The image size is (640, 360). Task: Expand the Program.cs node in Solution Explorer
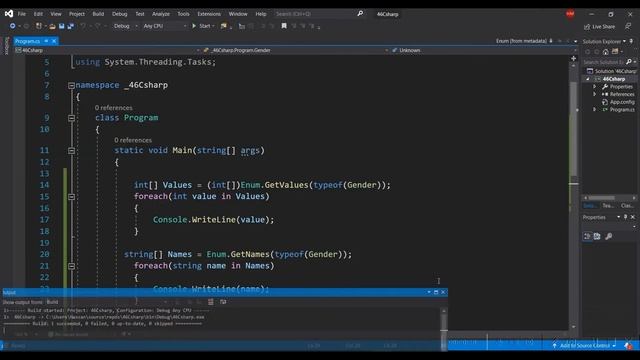pyautogui.click(x=595, y=109)
